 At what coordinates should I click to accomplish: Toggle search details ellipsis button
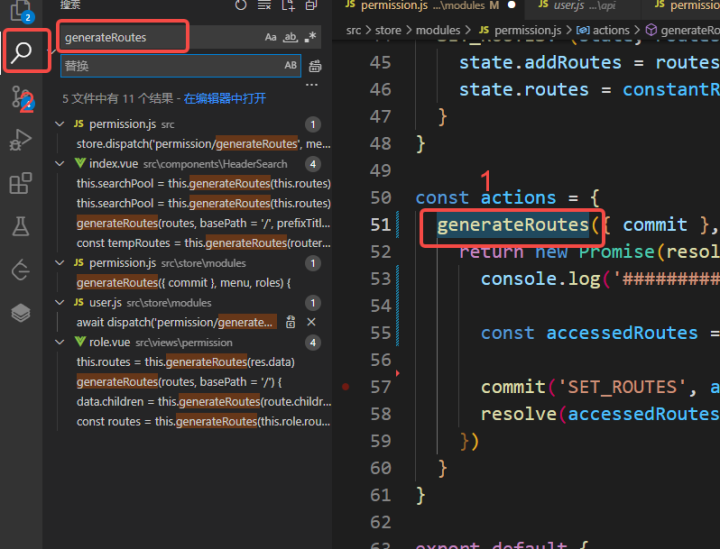pyautogui.click(x=312, y=85)
